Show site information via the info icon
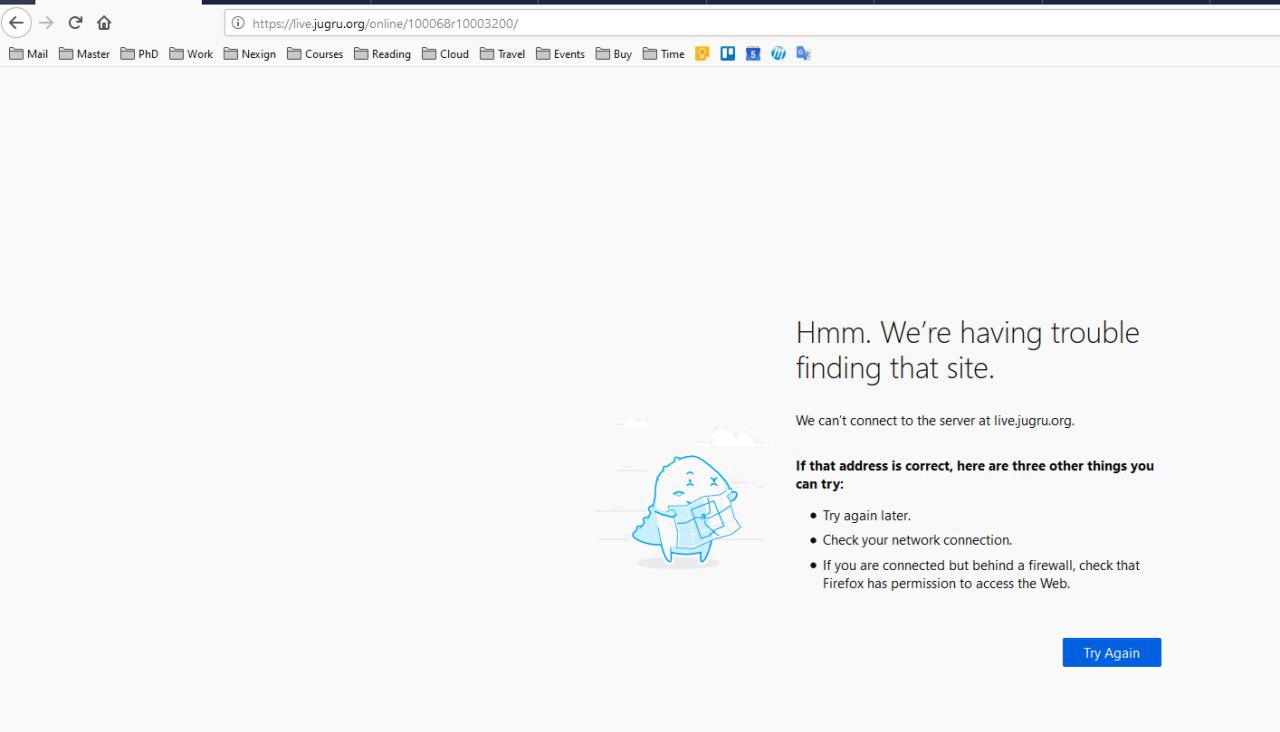 pos(238,23)
